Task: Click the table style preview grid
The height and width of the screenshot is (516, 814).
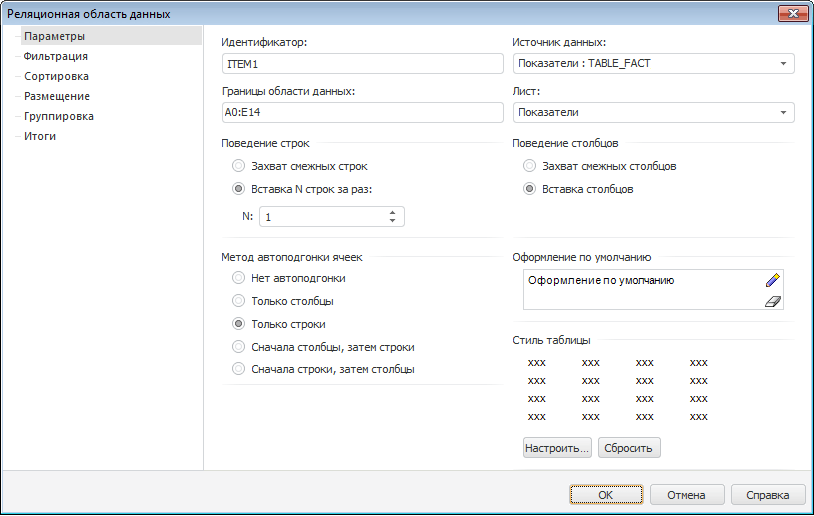Action: [x=617, y=389]
